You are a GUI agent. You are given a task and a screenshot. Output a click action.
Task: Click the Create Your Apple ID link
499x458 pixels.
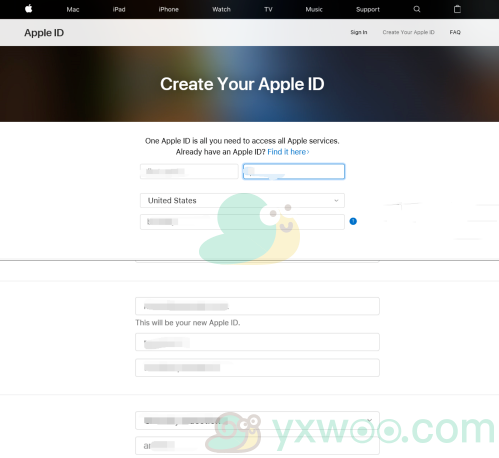(409, 32)
